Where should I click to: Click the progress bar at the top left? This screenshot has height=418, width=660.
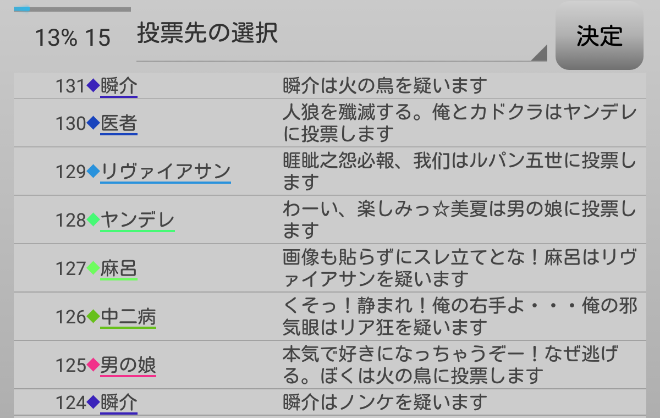pos(72,9)
